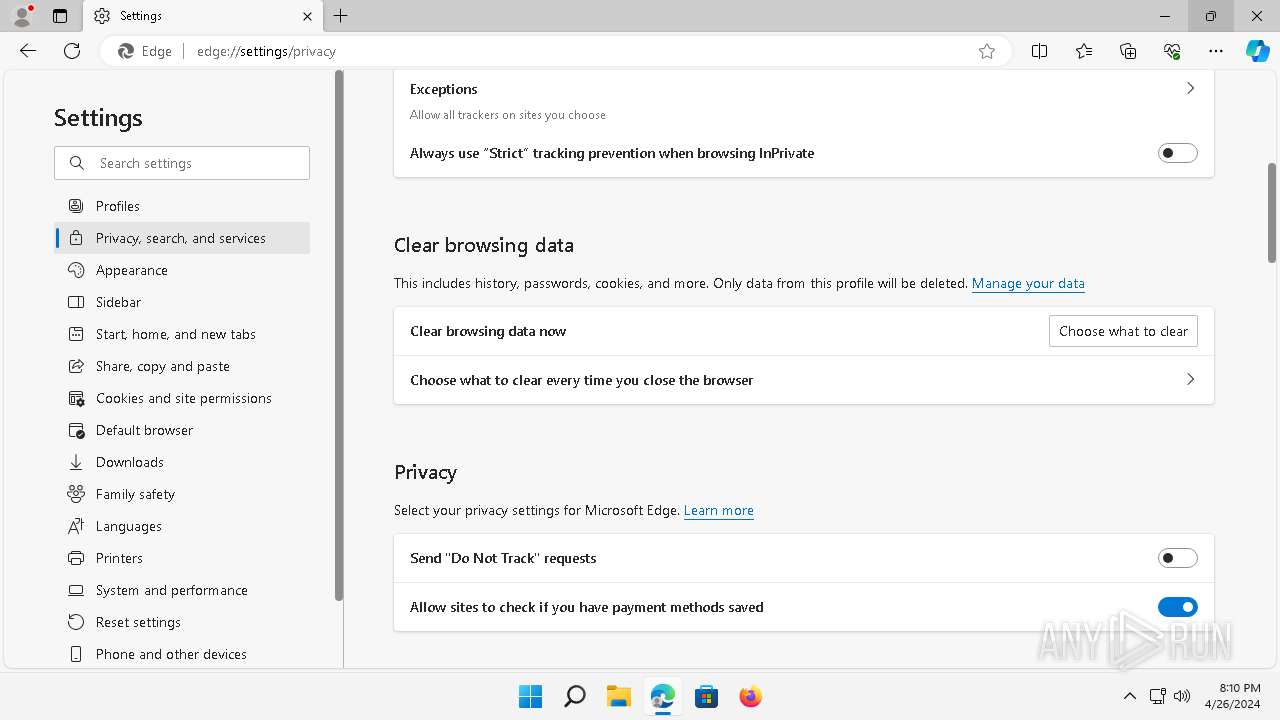Viewport: 1280px width, 720px height.
Task: Open Default browser settings
Action: coord(182,430)
